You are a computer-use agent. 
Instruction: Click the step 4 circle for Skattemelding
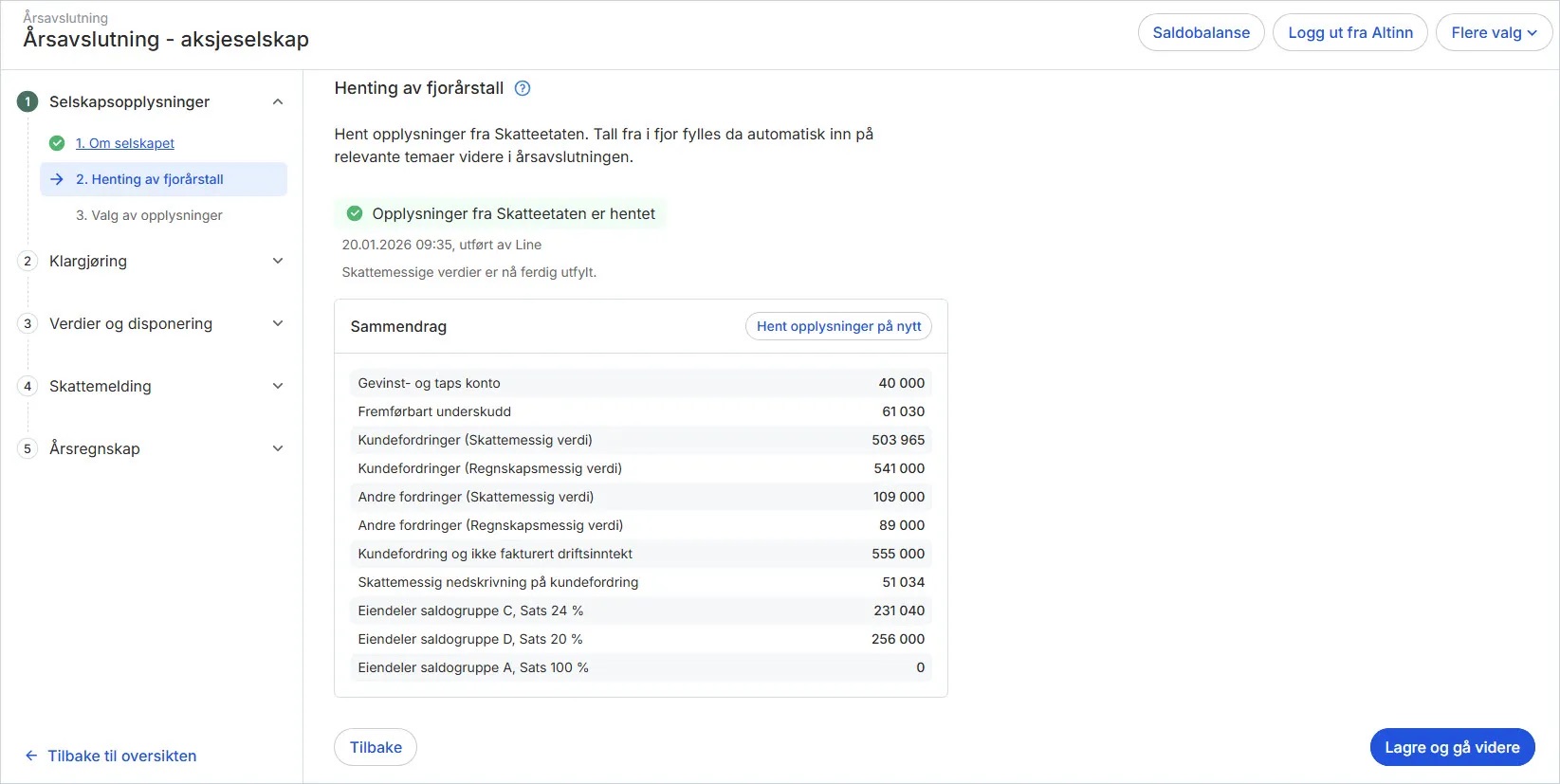click(x=28, y=386)
